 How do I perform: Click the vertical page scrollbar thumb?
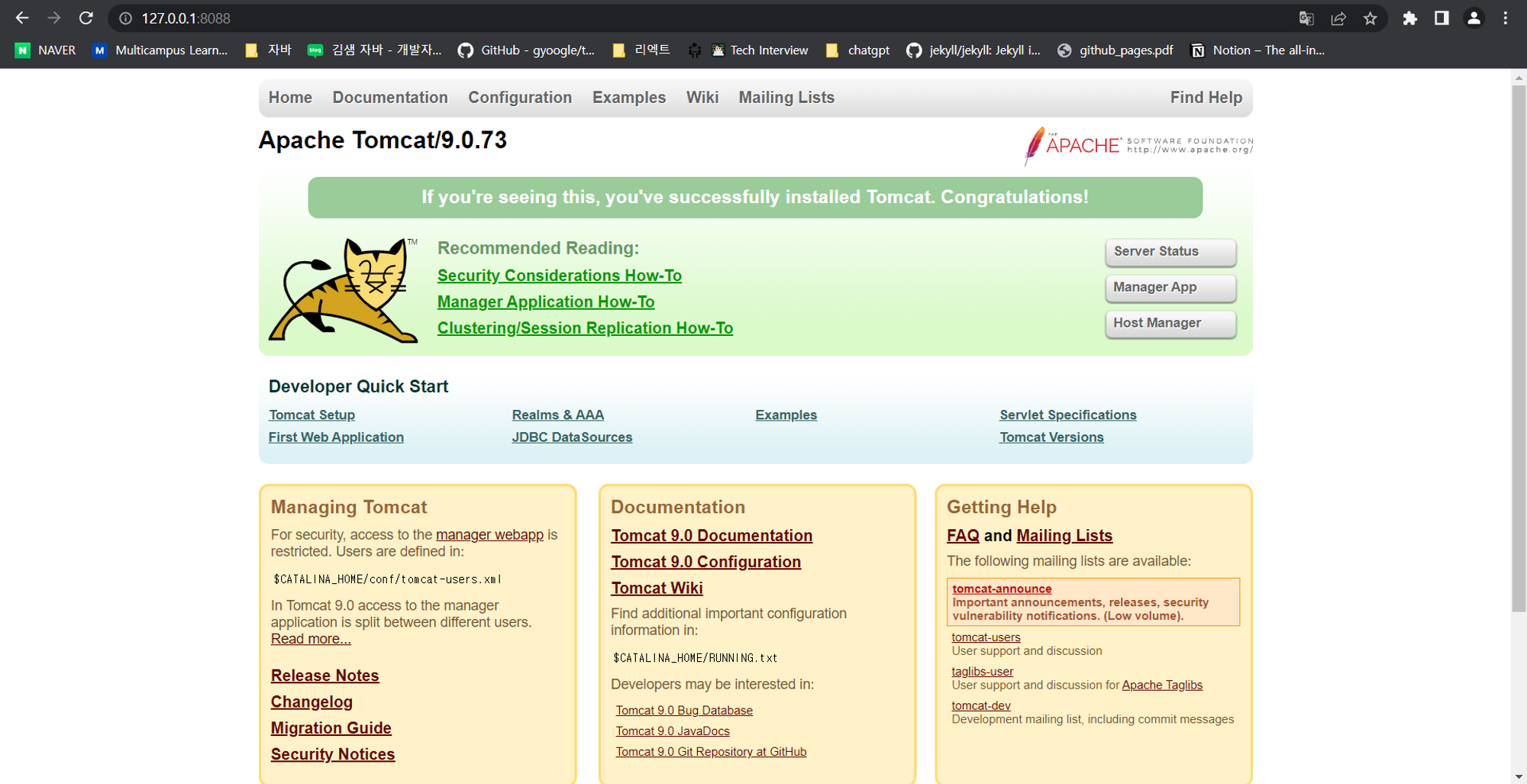[x=1519, y=347]
